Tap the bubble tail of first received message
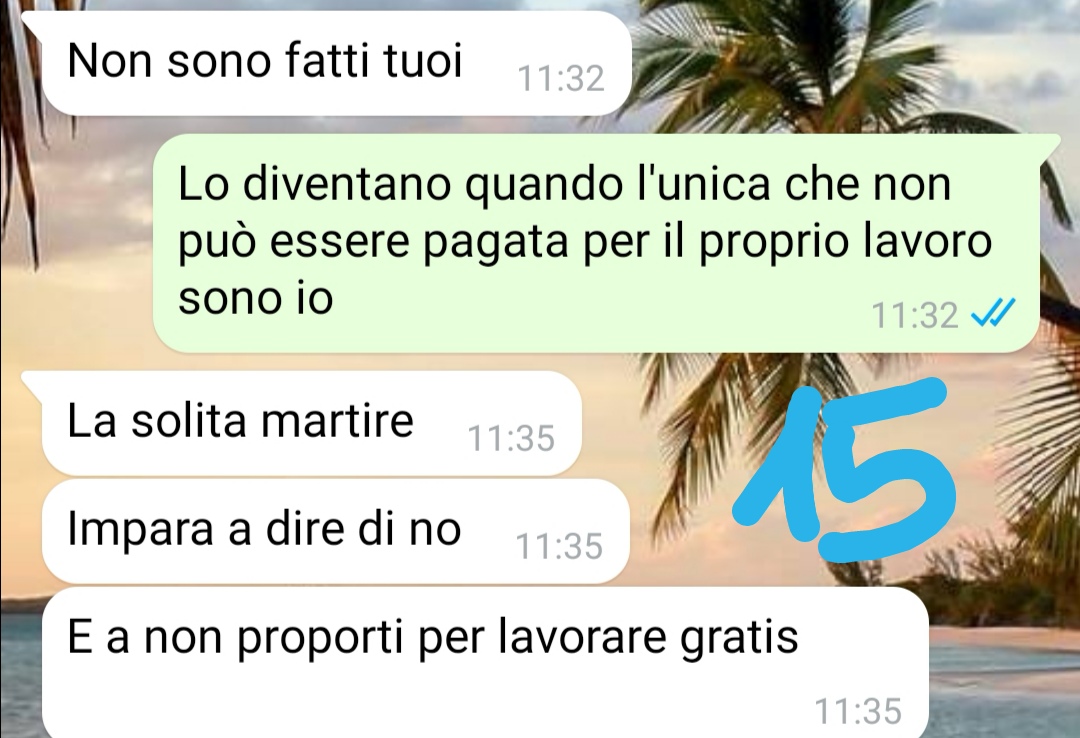Screen dimensions: 1080x738 tap(33, 21)
